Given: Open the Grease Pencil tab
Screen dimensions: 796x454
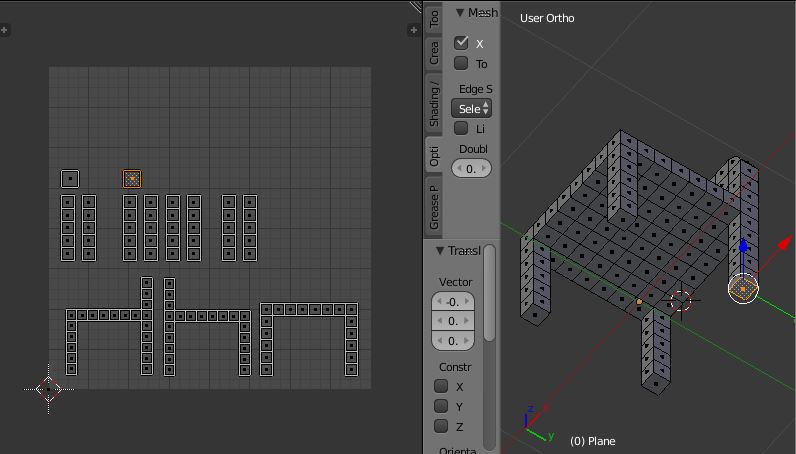Looking at the screenshot, I should (434, 207).
